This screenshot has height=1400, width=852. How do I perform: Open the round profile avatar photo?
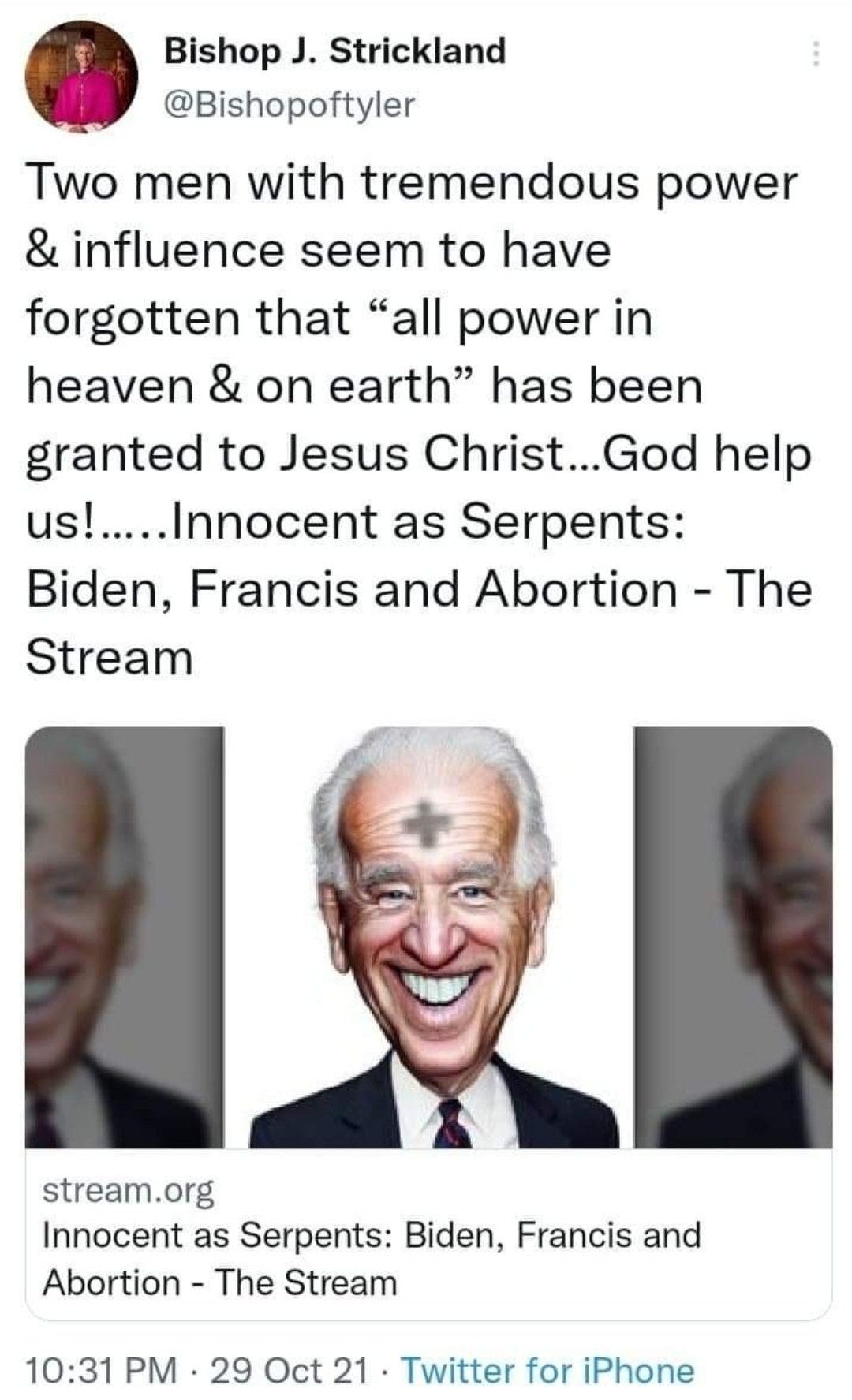(x=83, y=76)
